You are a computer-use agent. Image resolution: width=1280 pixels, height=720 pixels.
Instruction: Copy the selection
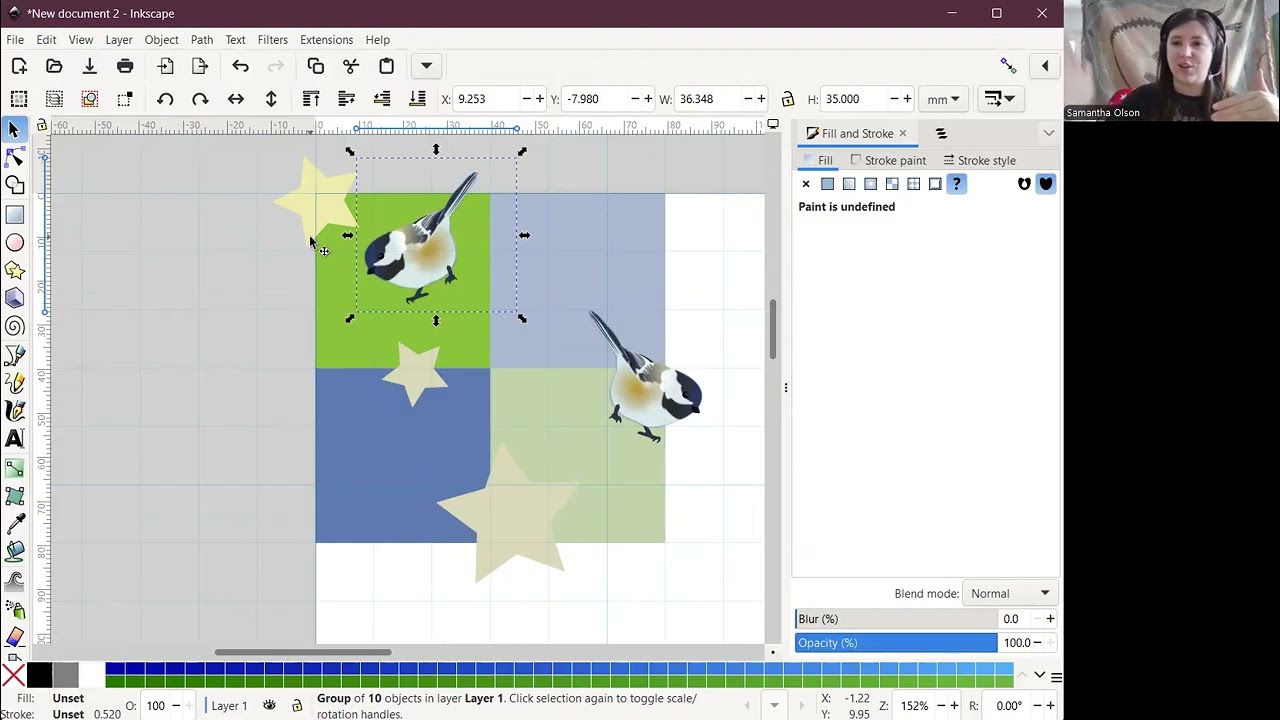point(316,66)
